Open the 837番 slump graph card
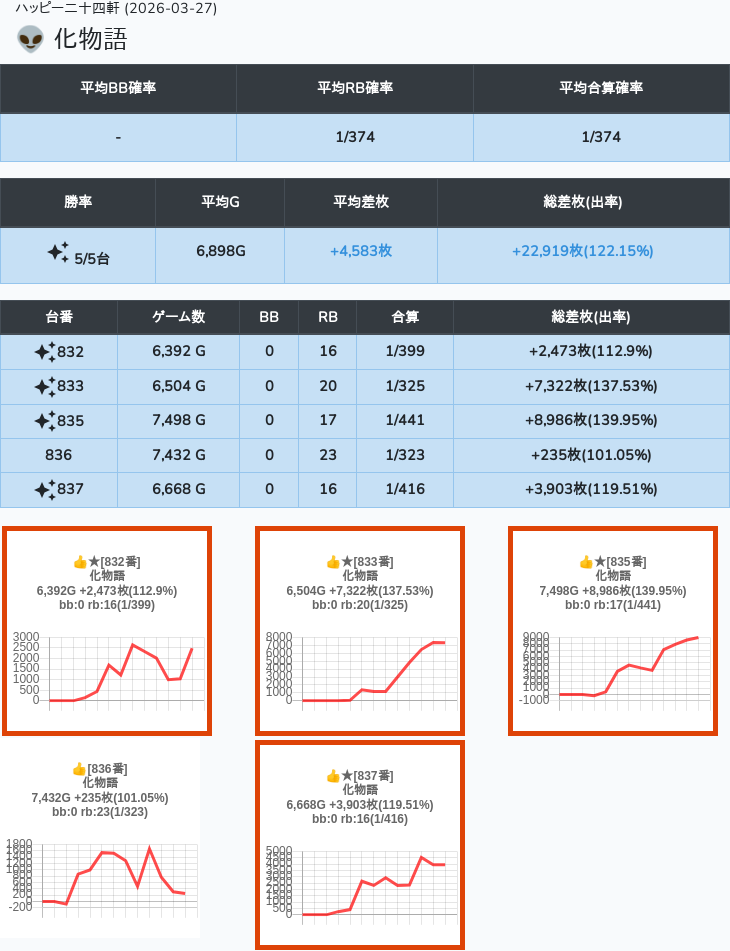Image resolution: width=730 pixels, height=951 pixels. (x=360, y=845)
